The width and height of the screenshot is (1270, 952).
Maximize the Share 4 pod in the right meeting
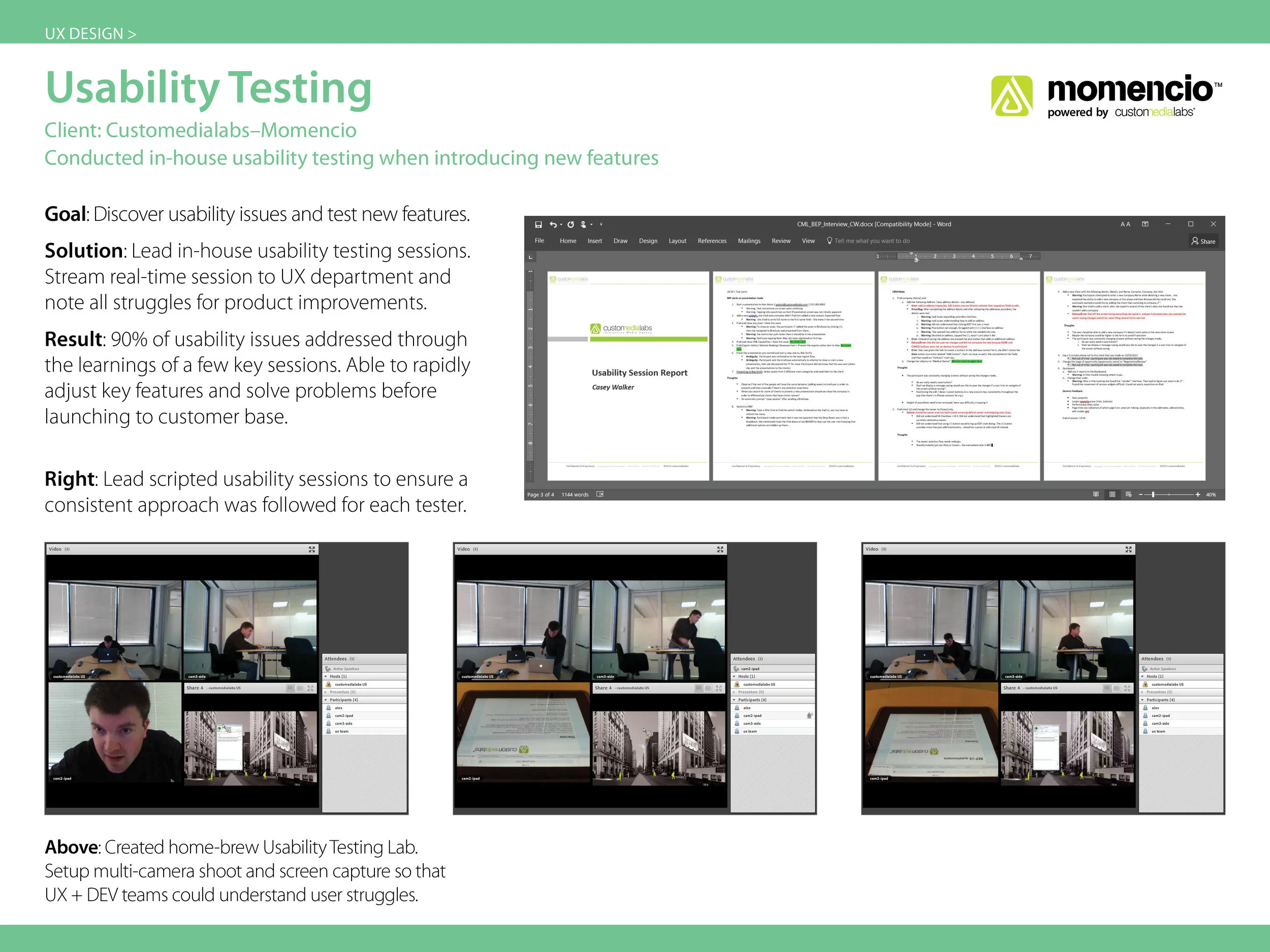[1127, 688]
